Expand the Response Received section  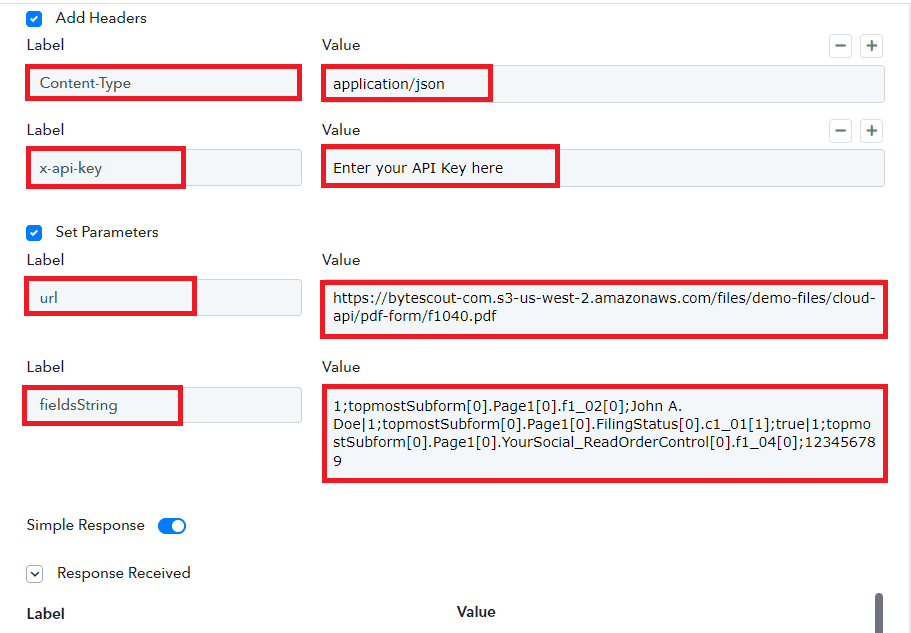tap(34, 573)
